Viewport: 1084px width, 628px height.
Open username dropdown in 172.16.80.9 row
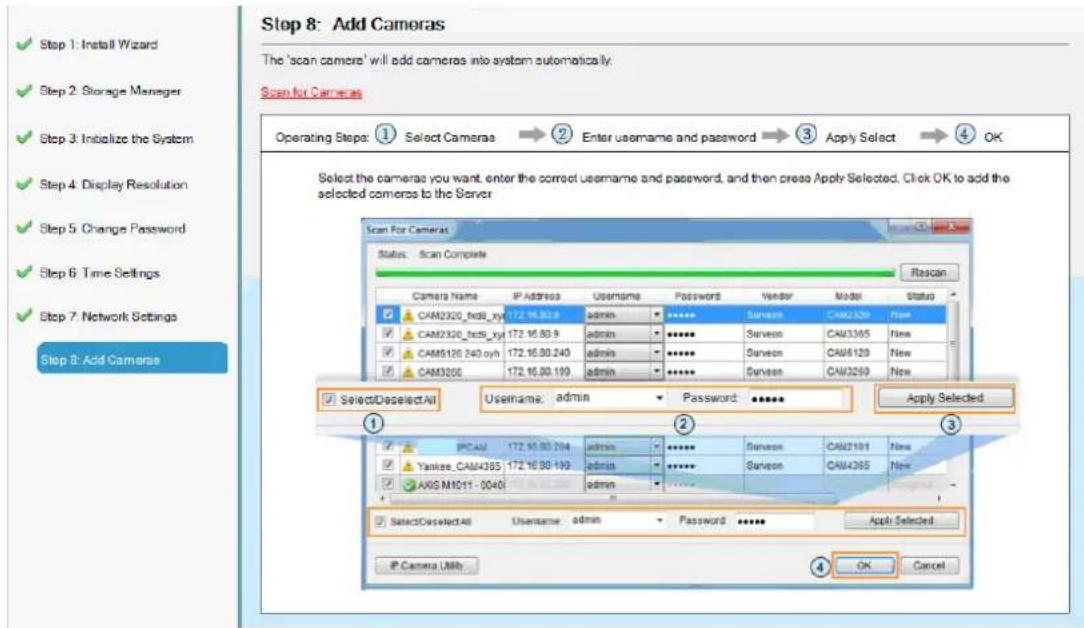click(657, 333)
